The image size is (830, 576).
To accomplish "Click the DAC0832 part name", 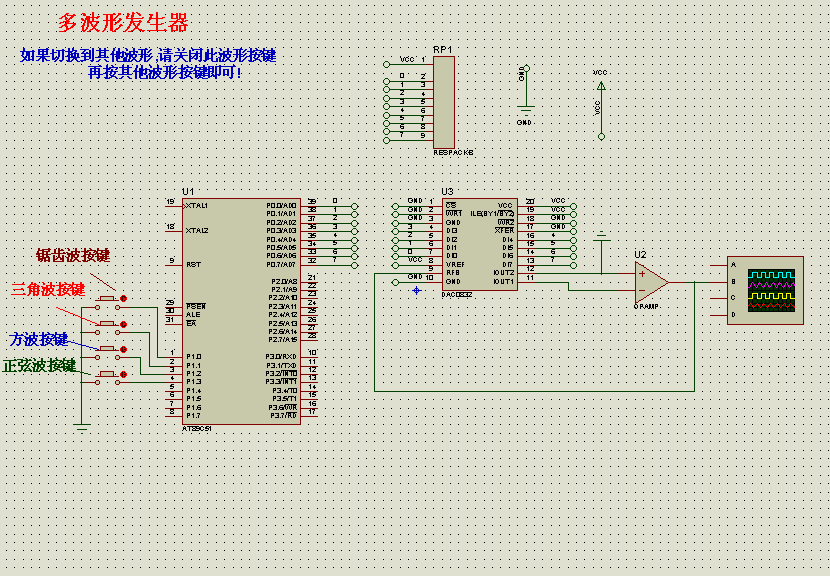I will (x=456, y=294).
